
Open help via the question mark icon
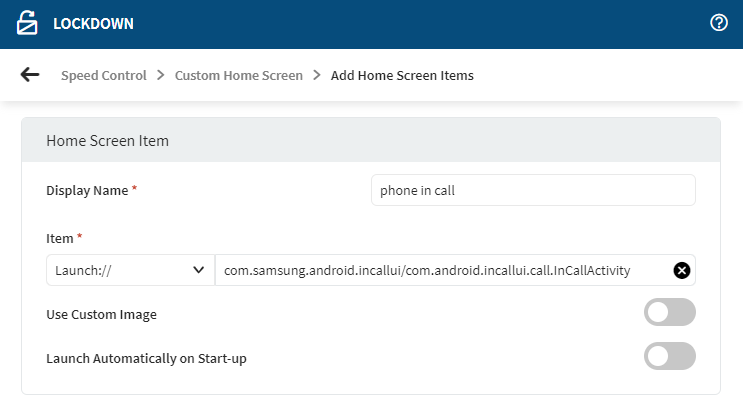718,23
